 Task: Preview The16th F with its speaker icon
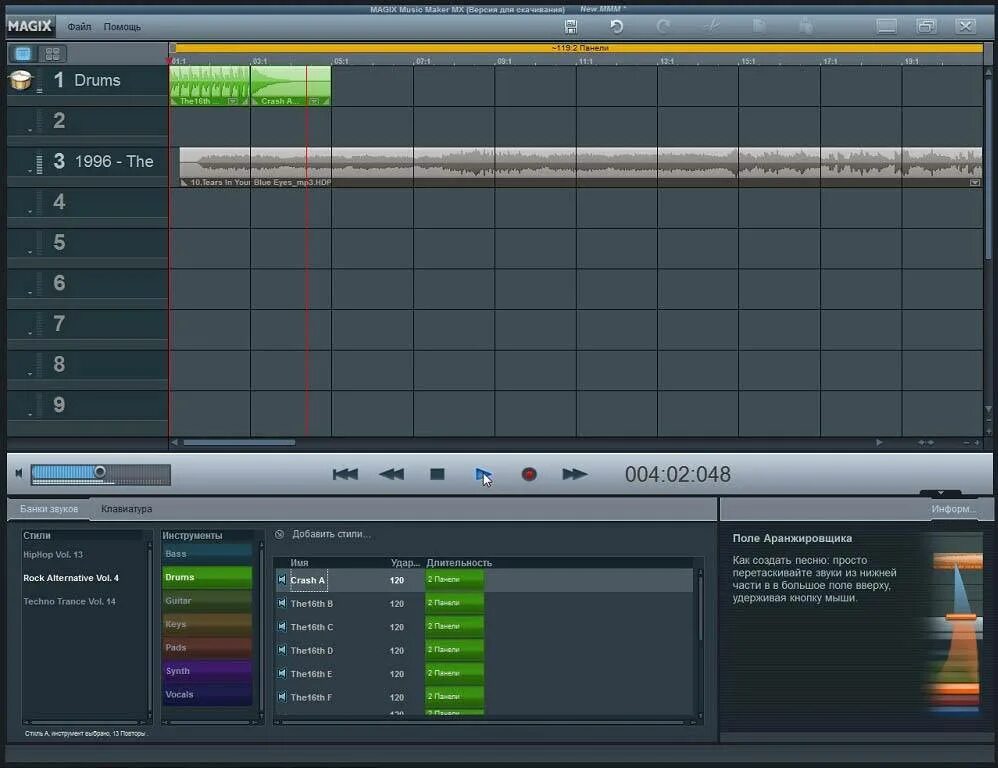[x=282, y=697]
